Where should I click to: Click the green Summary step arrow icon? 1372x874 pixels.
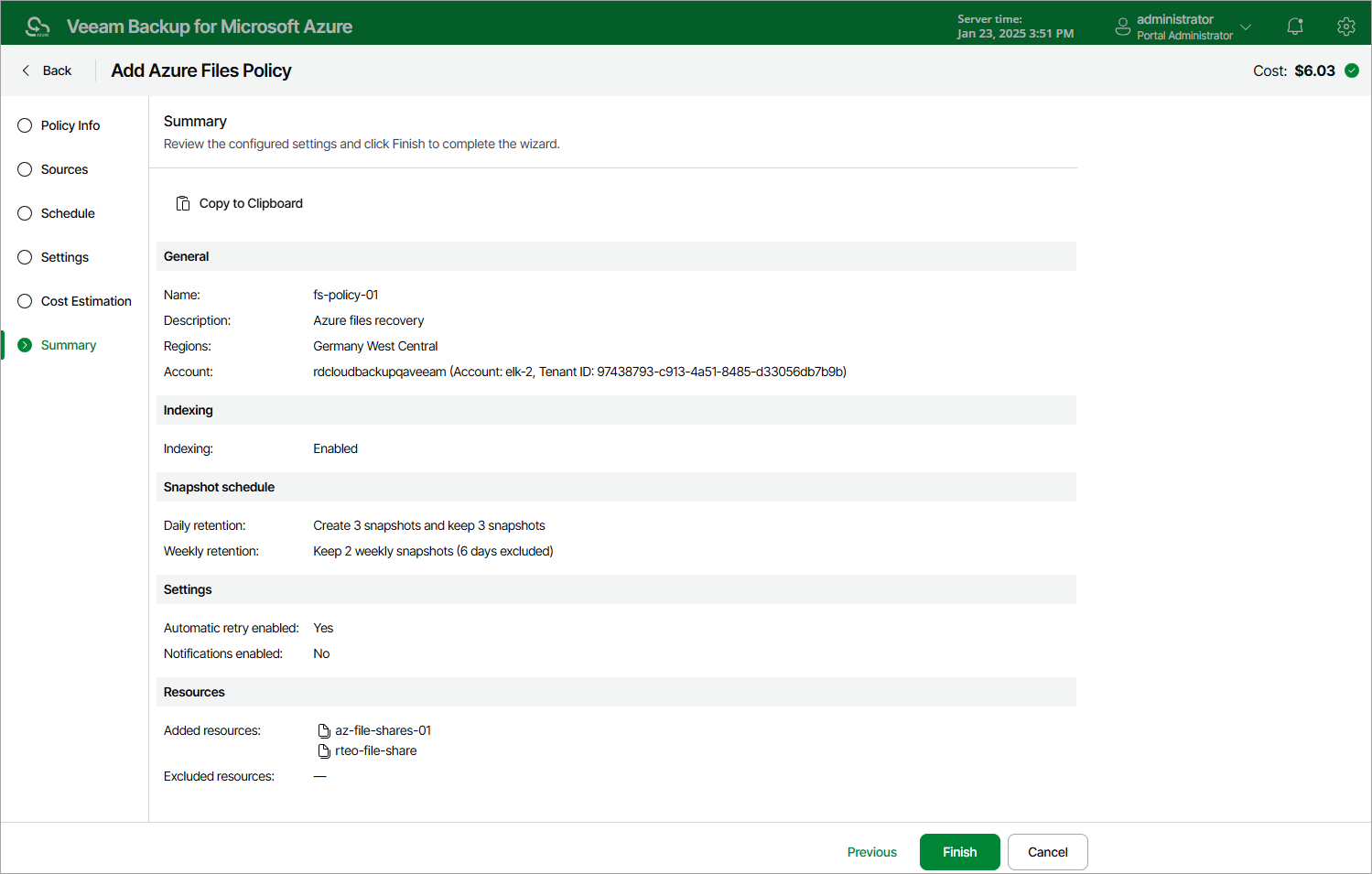pos(25,345)
